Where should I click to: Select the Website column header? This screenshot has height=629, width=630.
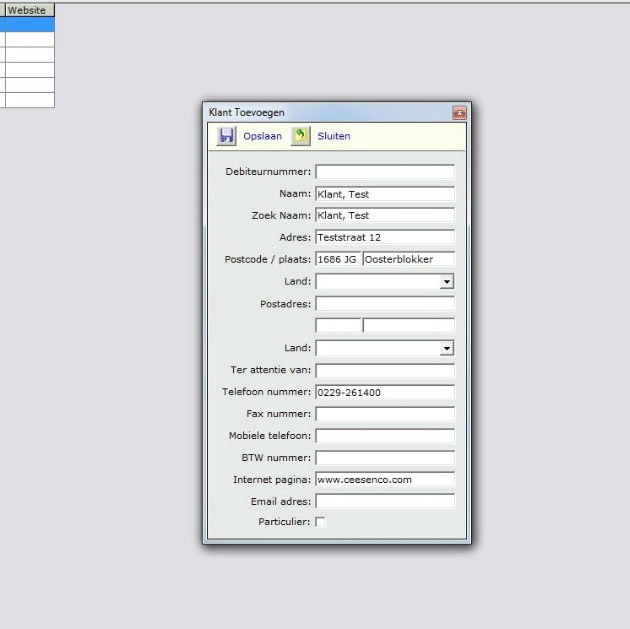click(27, 10)
